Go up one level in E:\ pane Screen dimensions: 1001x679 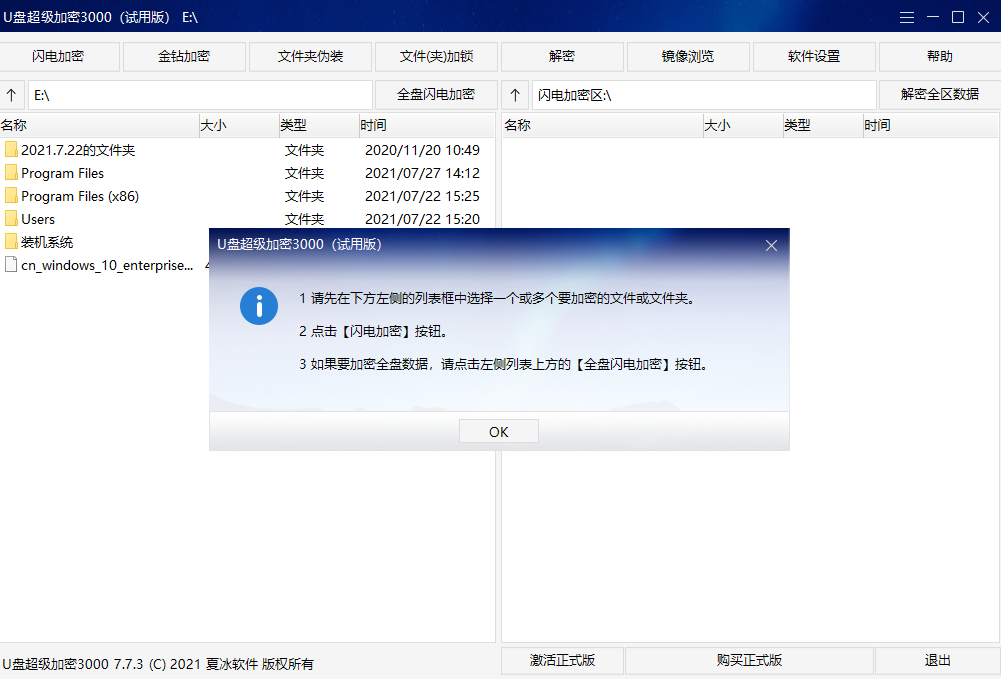(11, 95)
